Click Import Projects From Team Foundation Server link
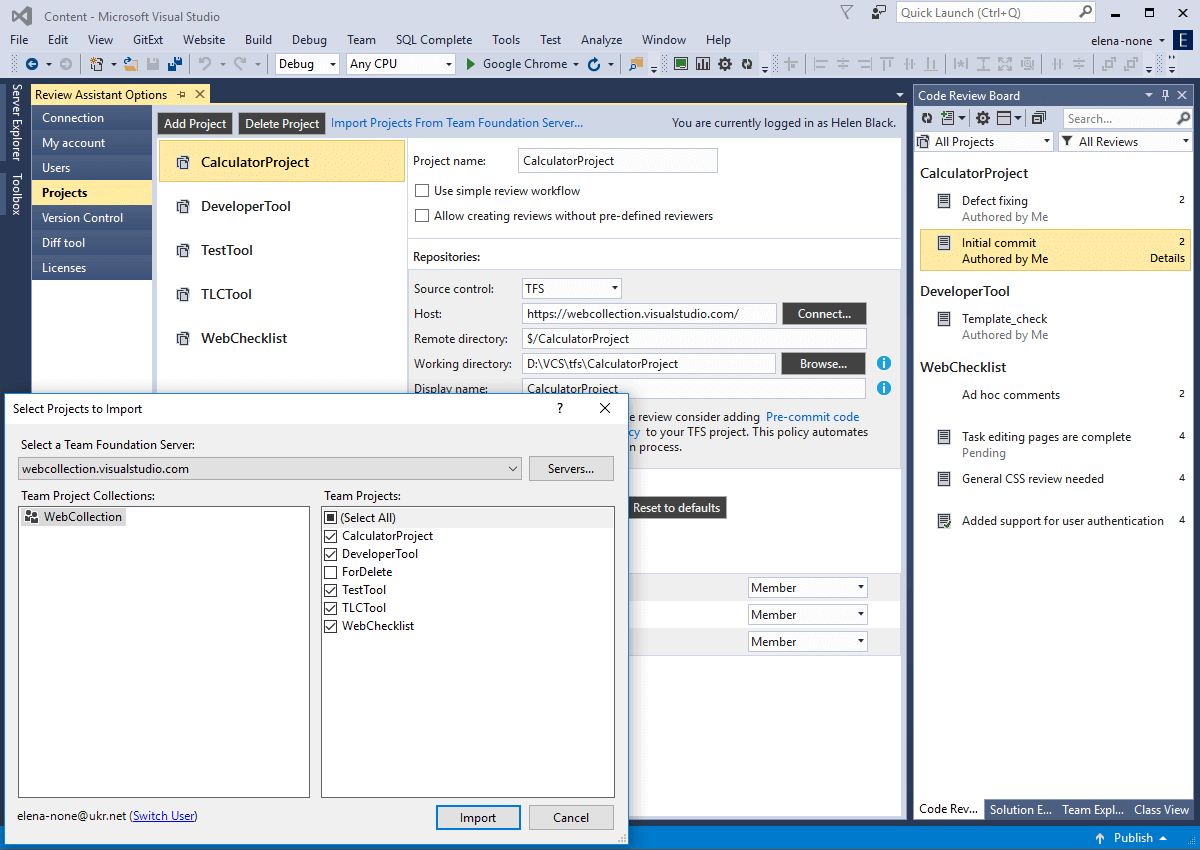Screen dimensions: 1200x850 (x=457, y=123)
